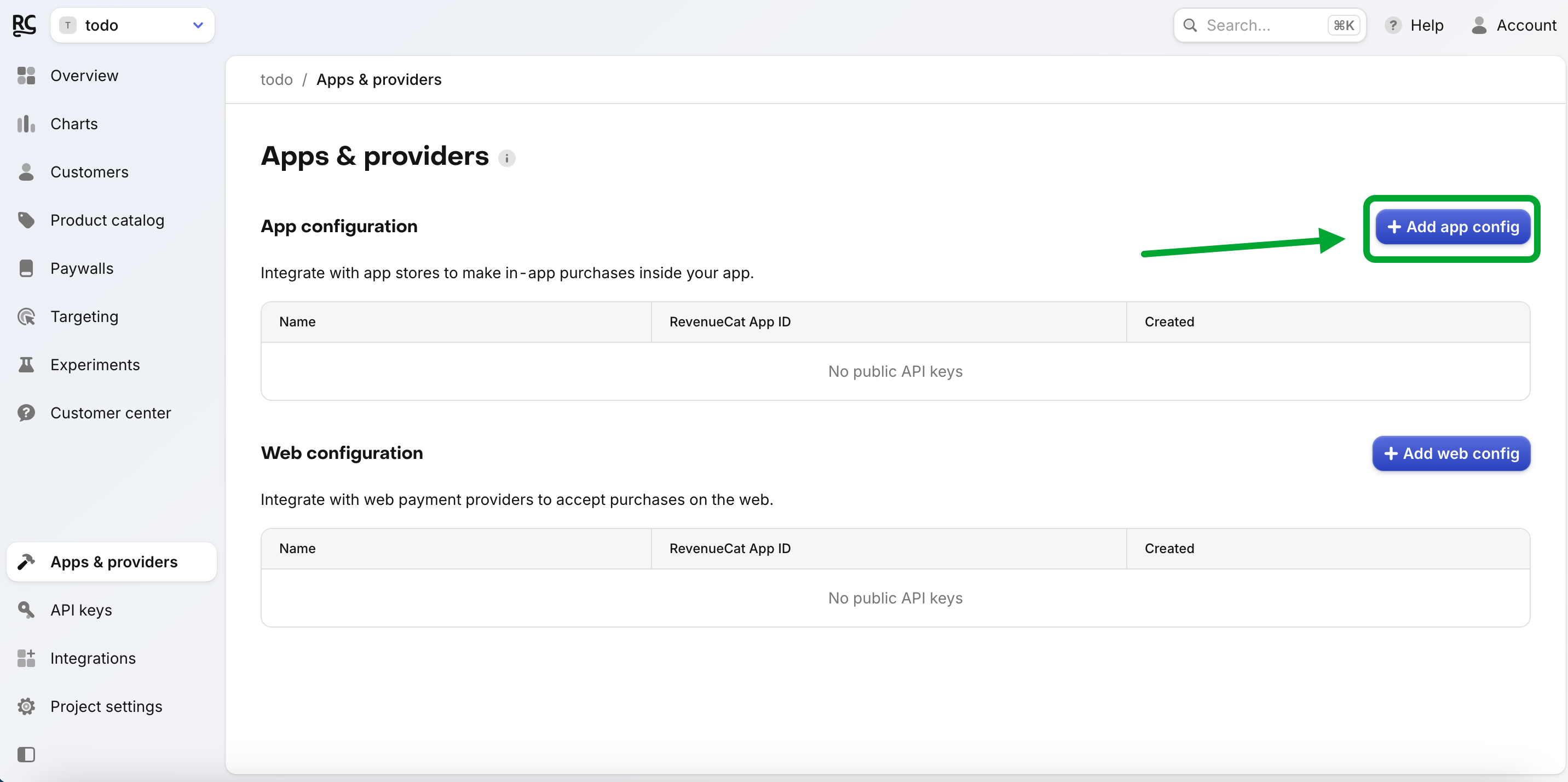The image size is (1568, 782).
Task: Open the Experiments flask icon
Action: point(26,365)
